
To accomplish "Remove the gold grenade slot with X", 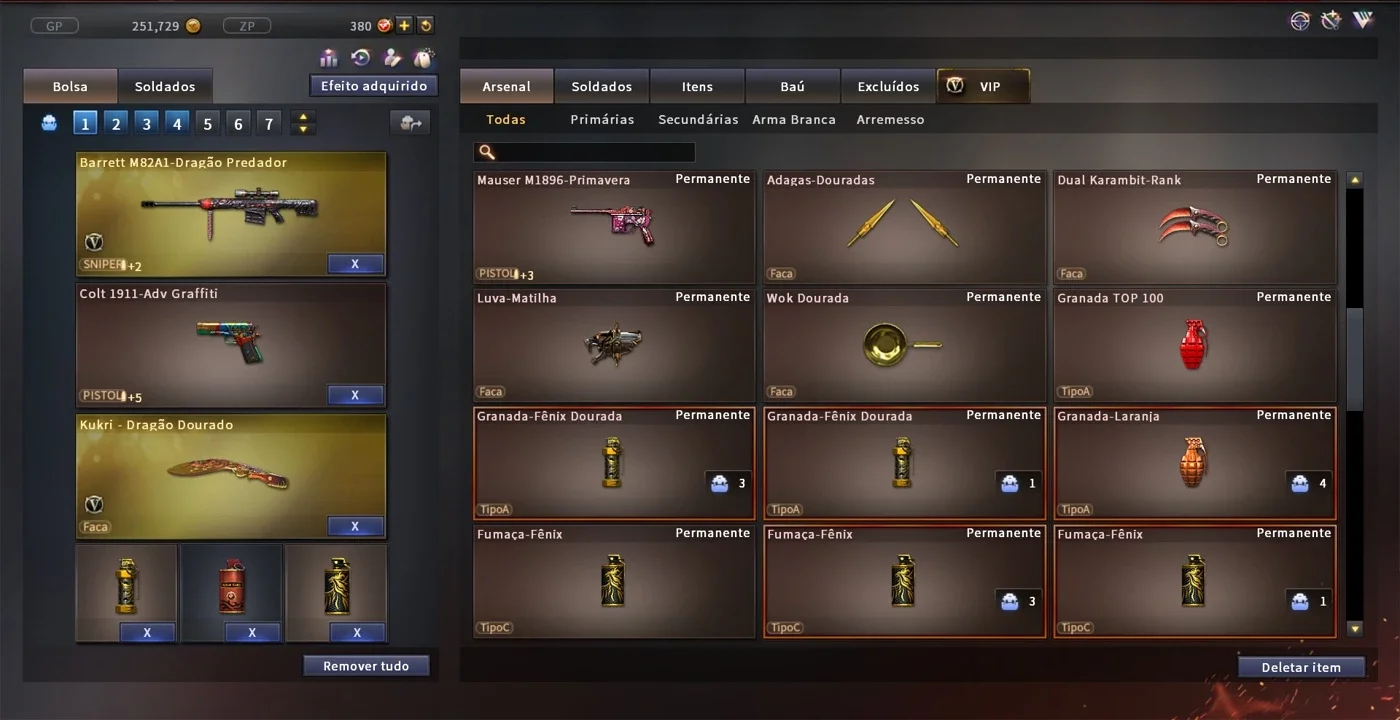I will click(x=147, y=632).
